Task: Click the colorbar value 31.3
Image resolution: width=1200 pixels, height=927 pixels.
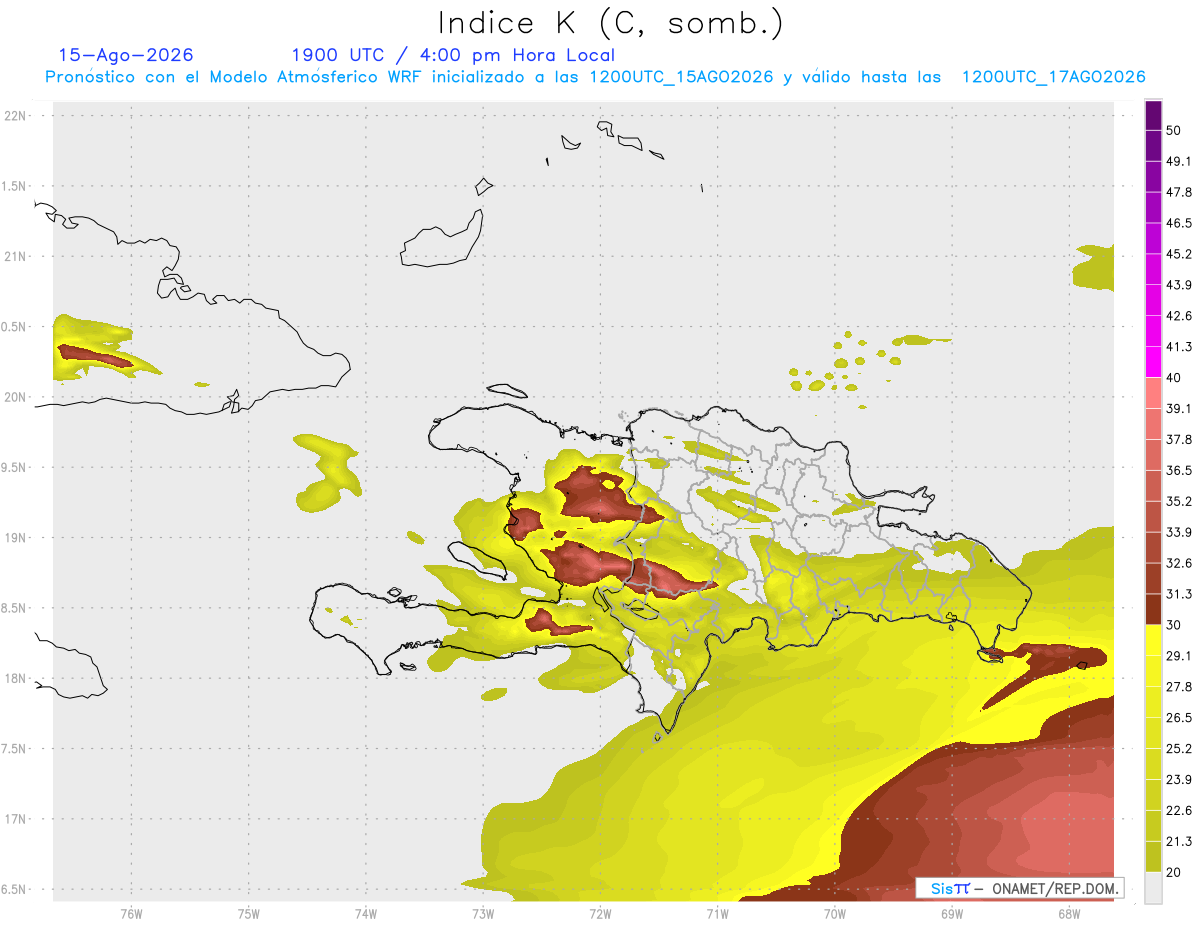Action: point(1179,595)
